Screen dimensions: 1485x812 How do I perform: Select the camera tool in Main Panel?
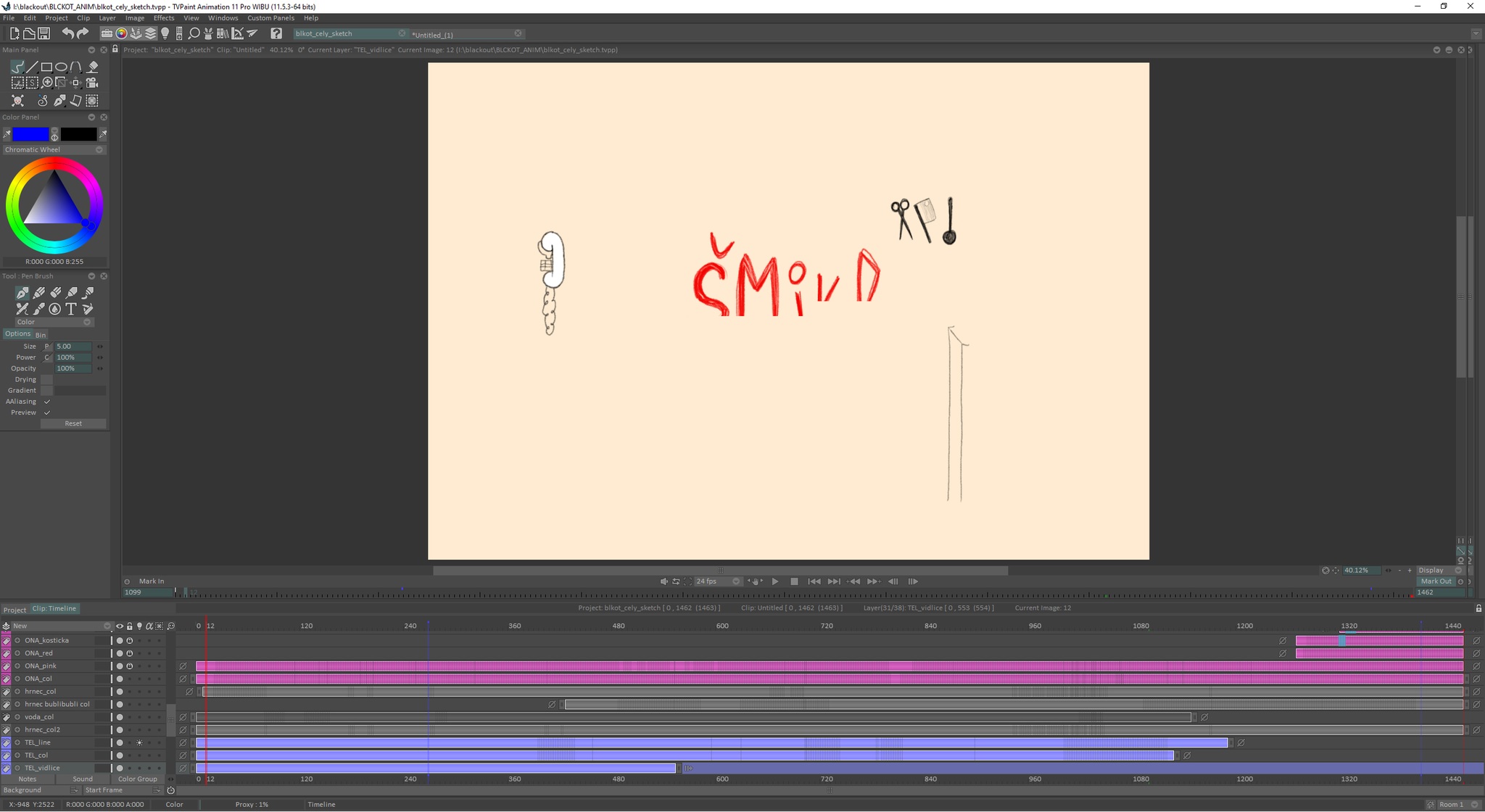(92, 83)
